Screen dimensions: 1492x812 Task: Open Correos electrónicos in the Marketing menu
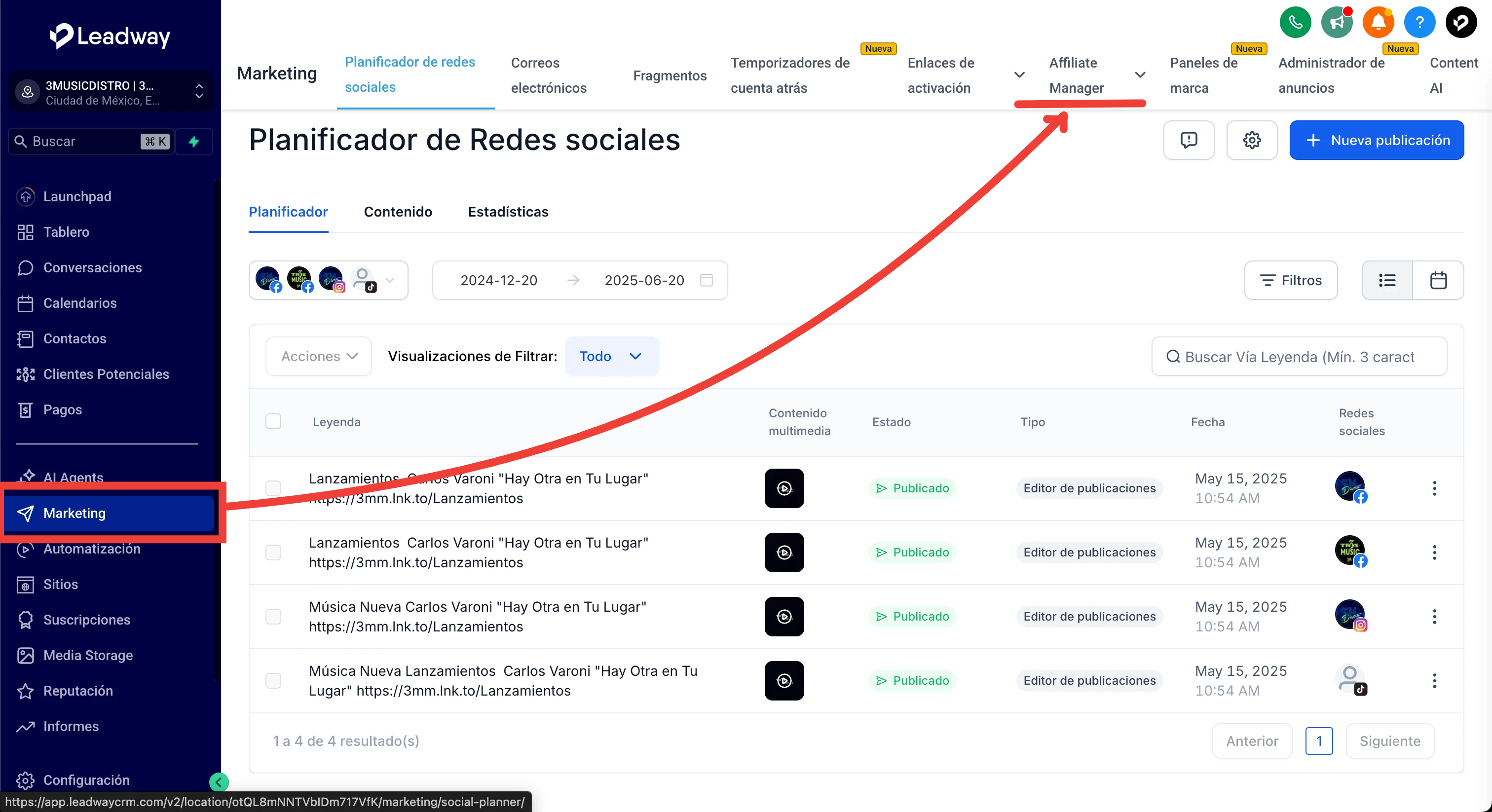(549, 75)
